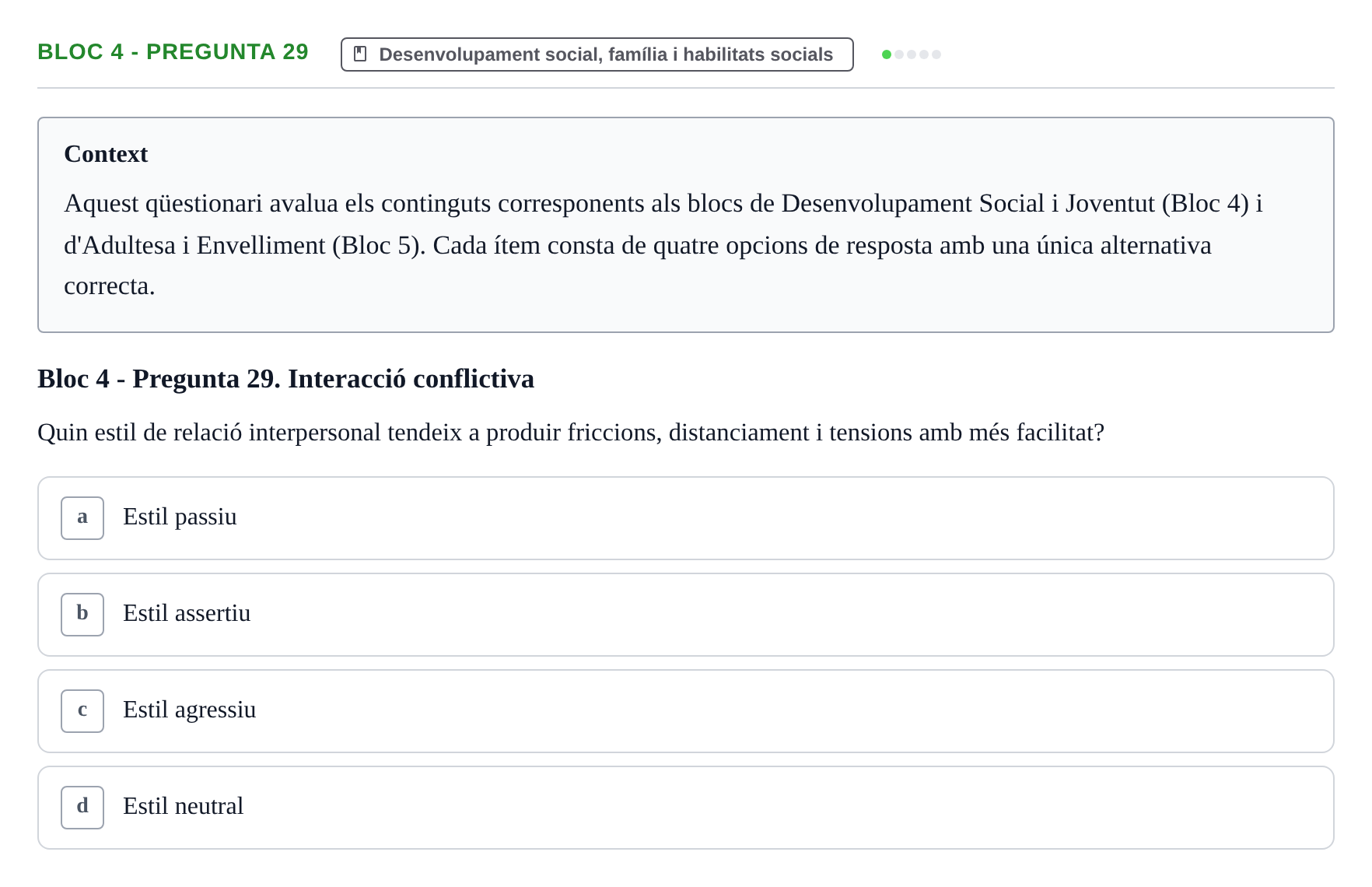Click the BLOC 4 - PREGUNTA 29 header
This screenshot has width=1372, height=887.
(x=173, y=52)
